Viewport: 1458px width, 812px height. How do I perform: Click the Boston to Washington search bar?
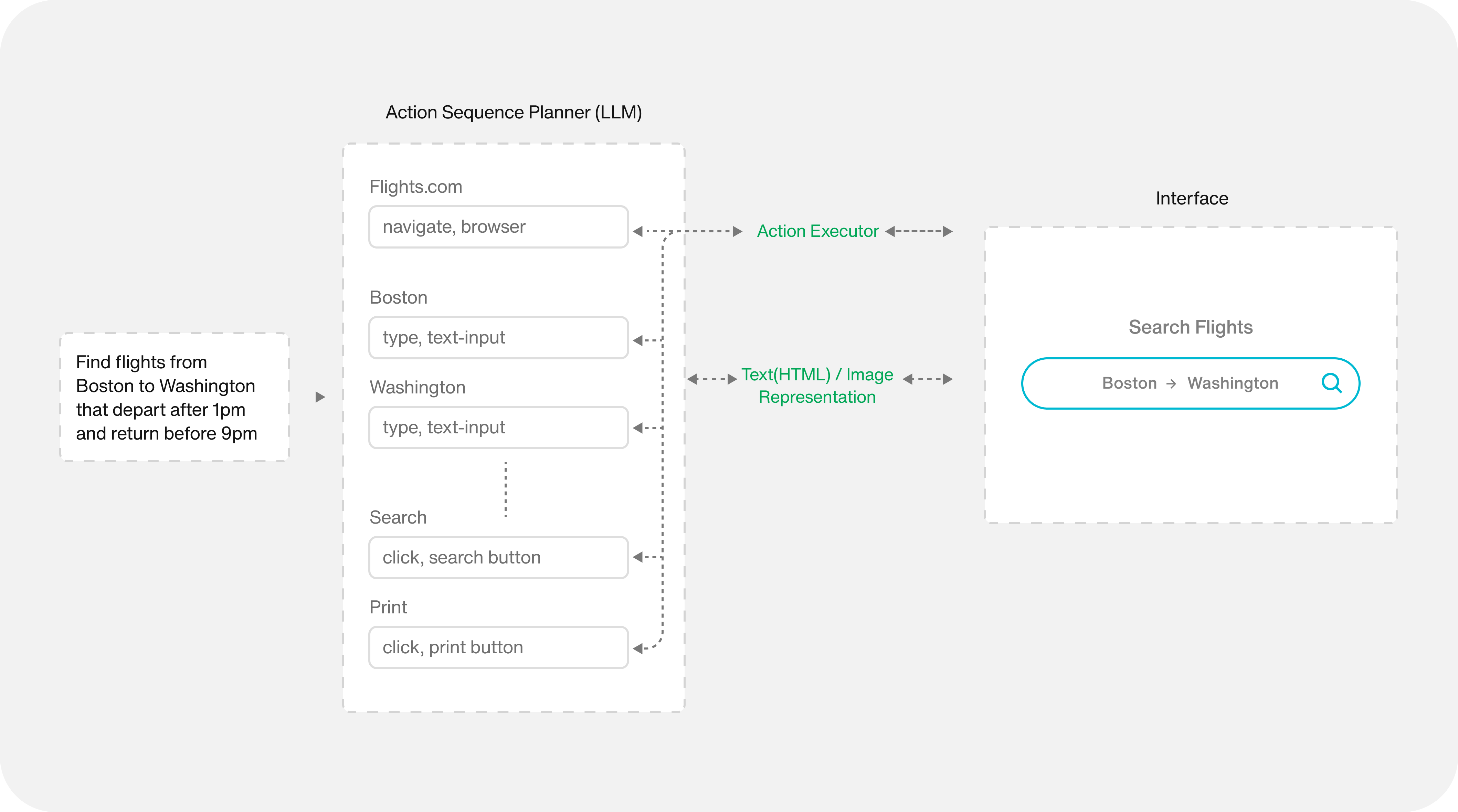pyautogui.click(x=1190, y=383)
